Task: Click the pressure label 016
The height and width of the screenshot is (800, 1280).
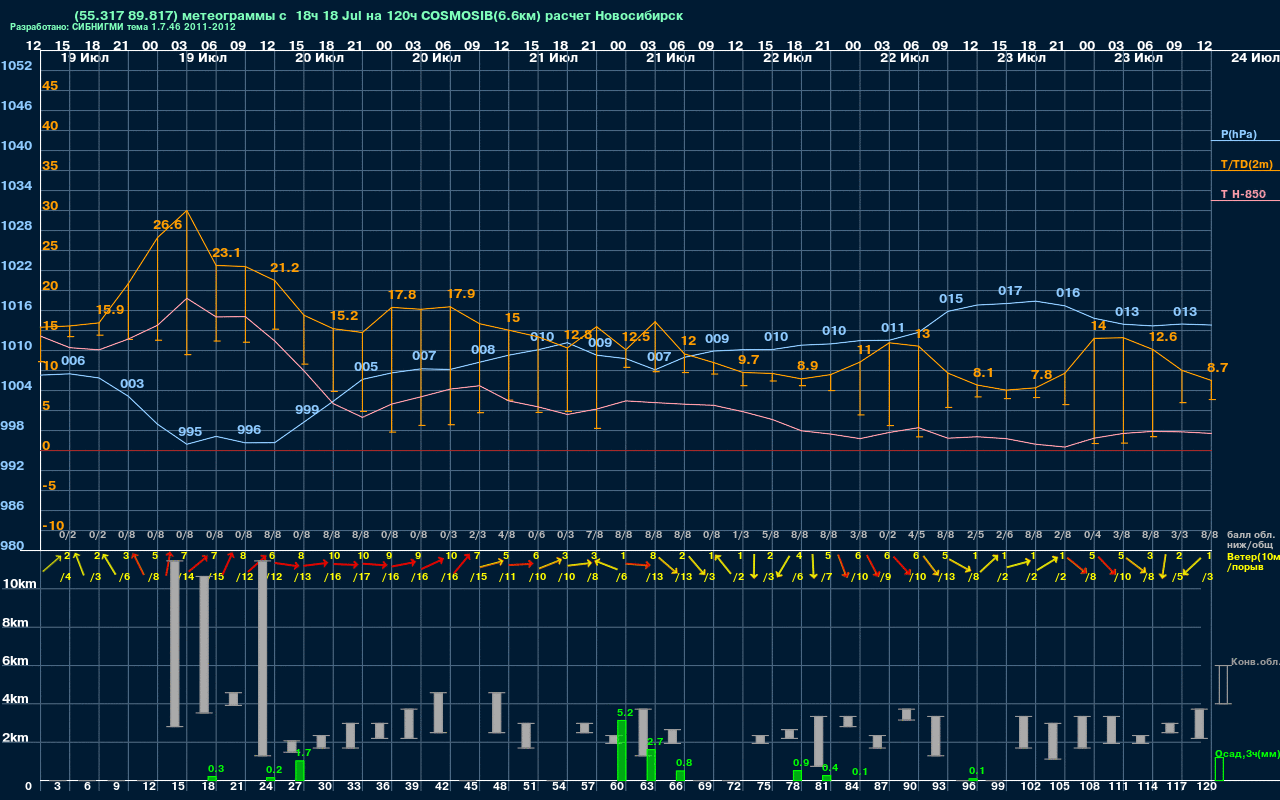Action: pos(1068,293)
